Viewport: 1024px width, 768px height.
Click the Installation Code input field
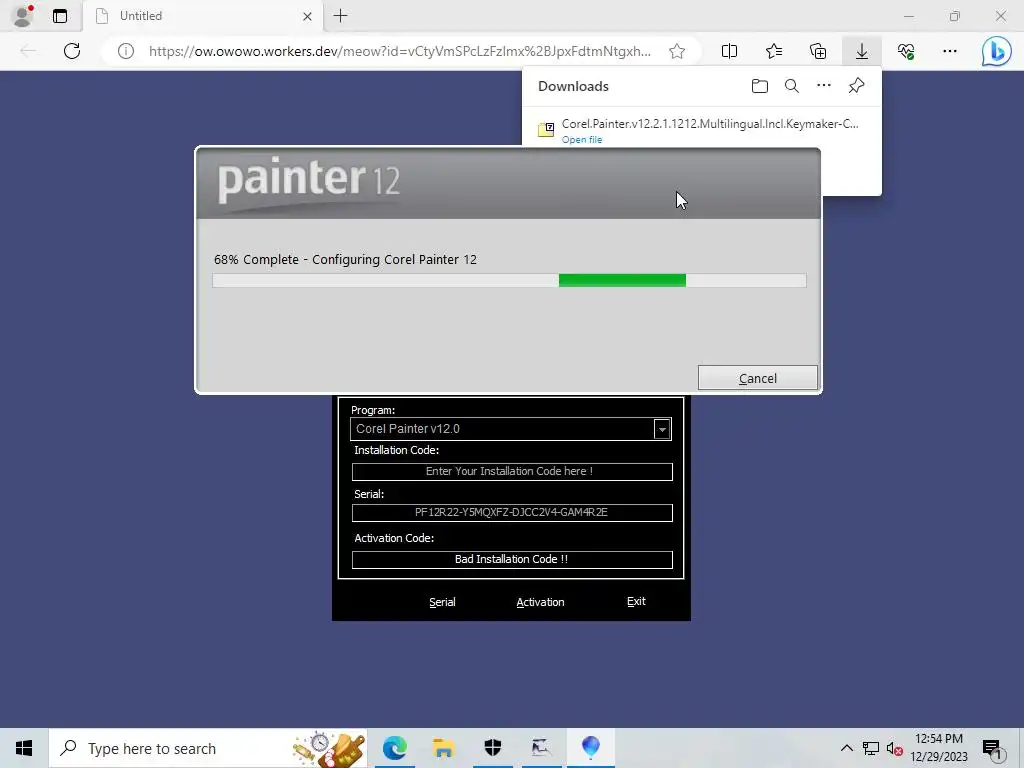pyautogui.click(x=512, y=472)
